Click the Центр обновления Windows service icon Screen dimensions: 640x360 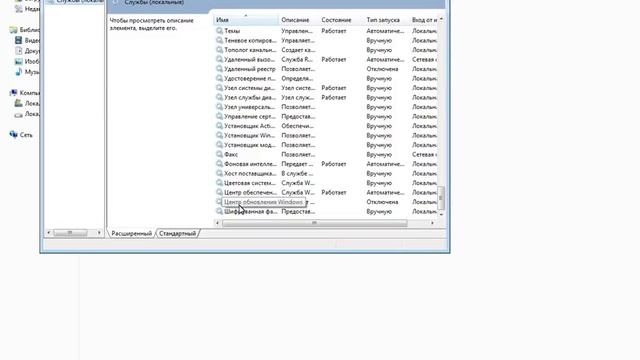[x=219, y=202]
